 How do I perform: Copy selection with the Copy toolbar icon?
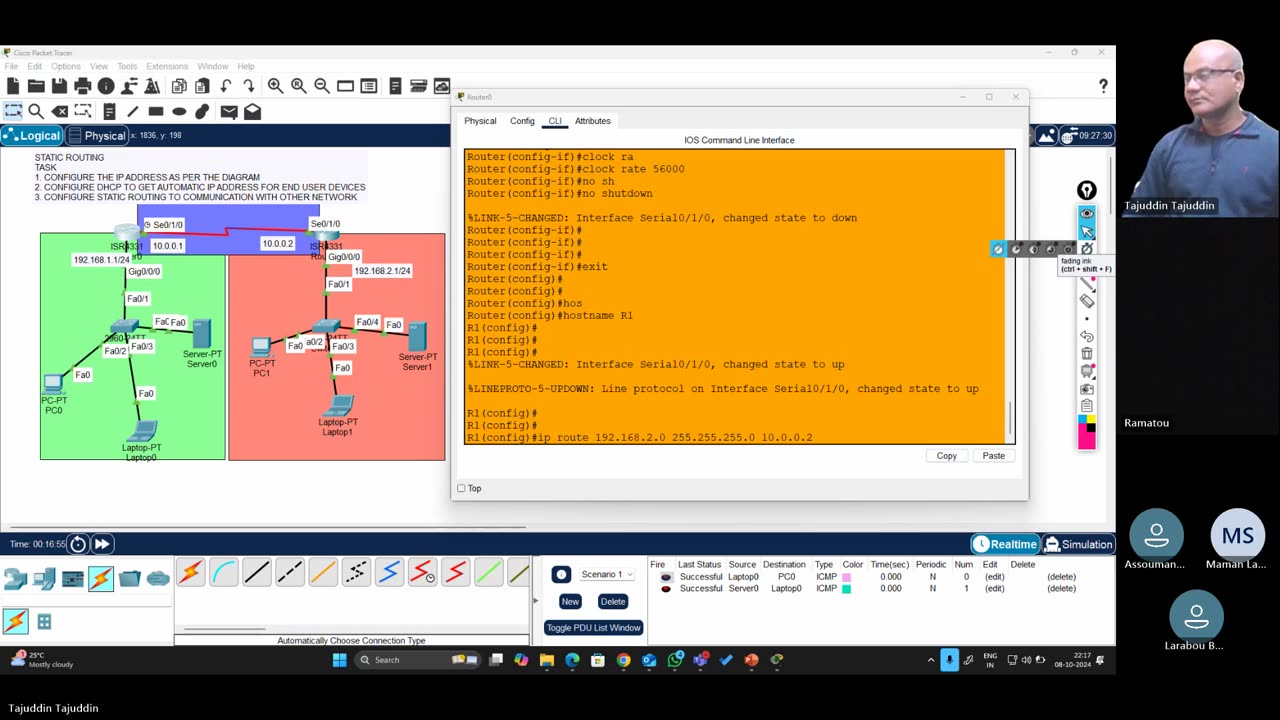click(179, 86)
